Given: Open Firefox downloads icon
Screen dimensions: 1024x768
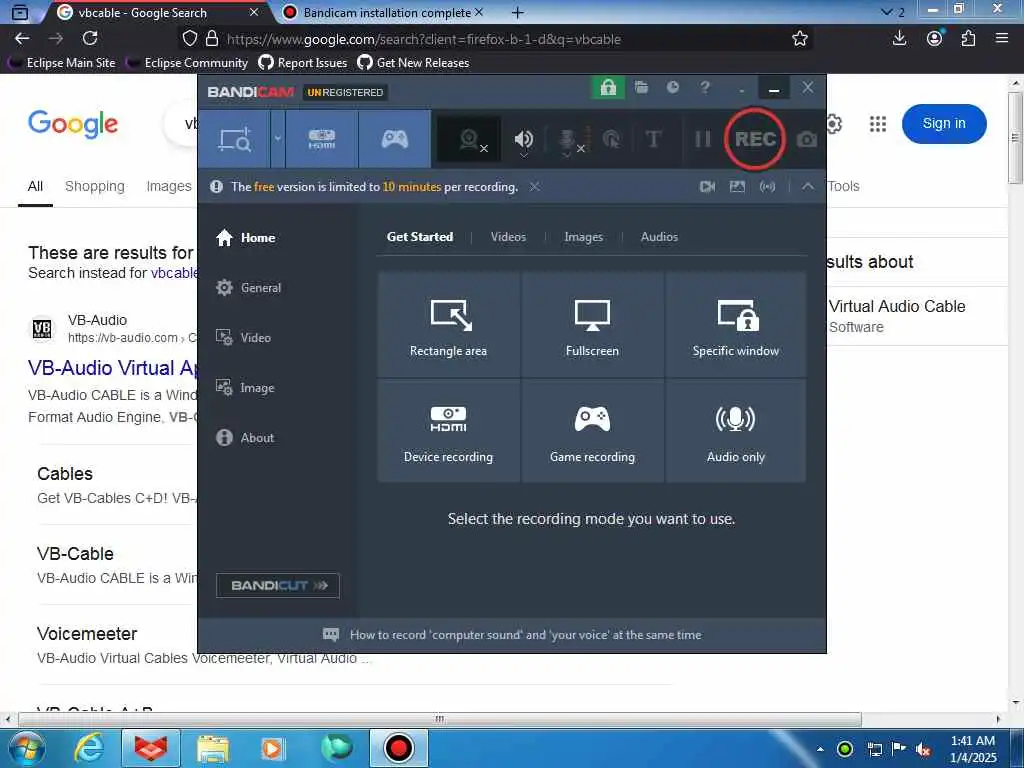Looking at the screenshot, I should click(899, 39).
